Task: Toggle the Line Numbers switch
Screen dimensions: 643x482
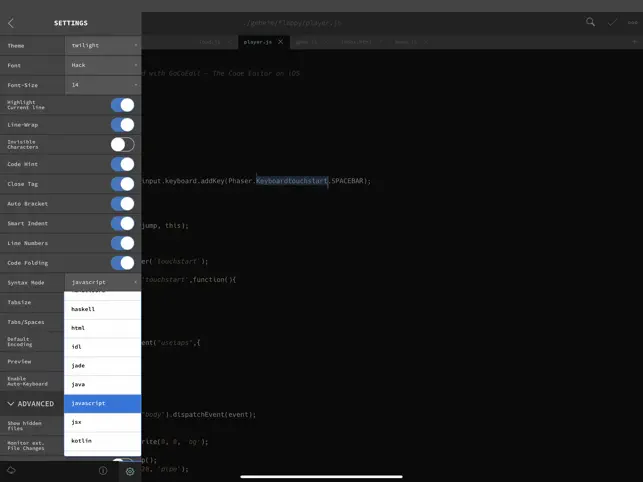Action: (x=122, y=243)
